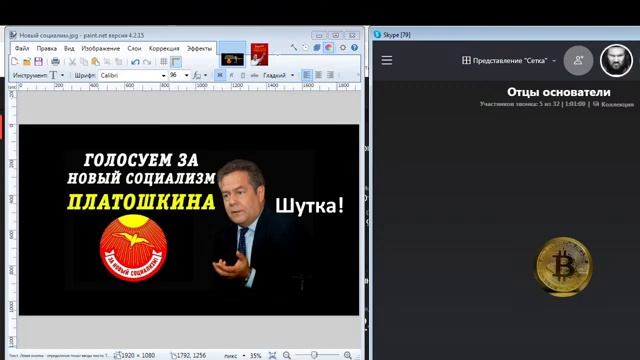Print the image with the printer icon

[56, 62]
